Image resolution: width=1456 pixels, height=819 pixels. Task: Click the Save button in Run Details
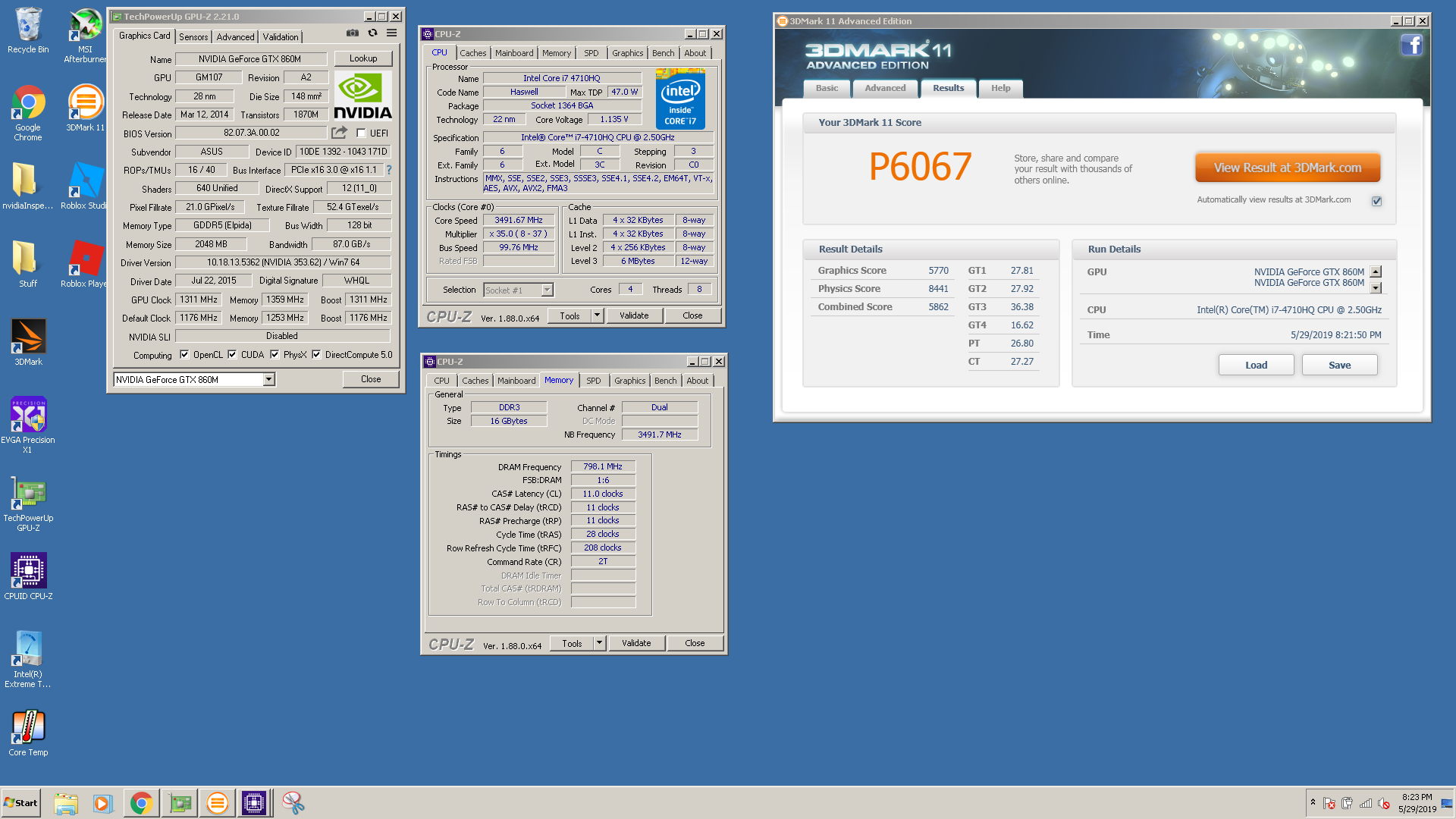[1339, 365]
